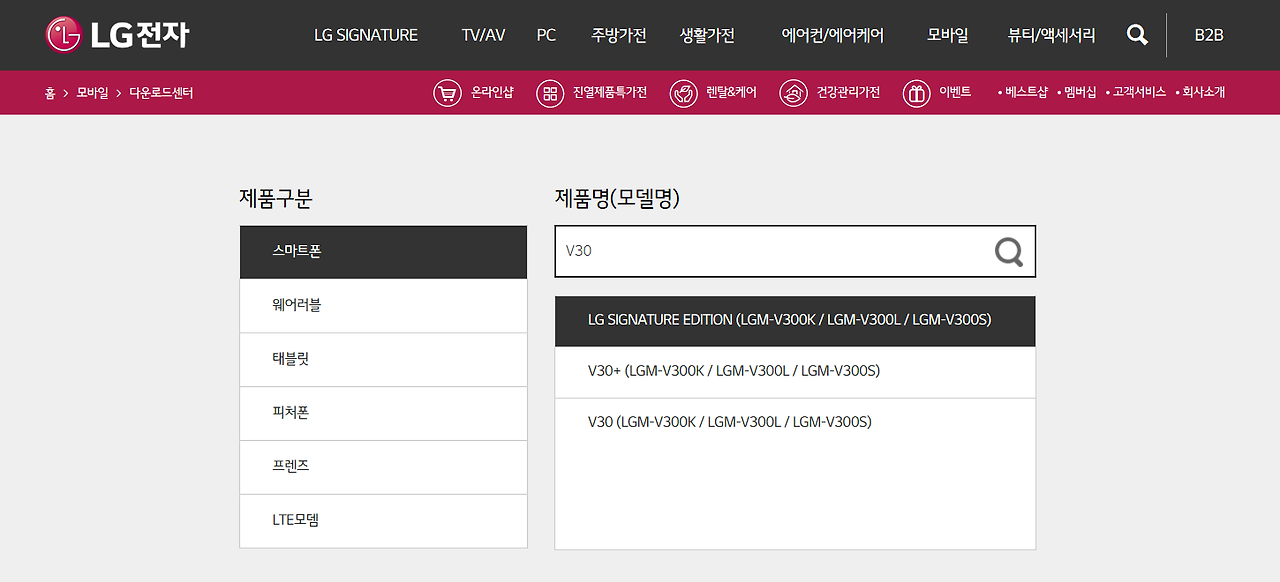Click the model search magnifier button

(1009, 251)
